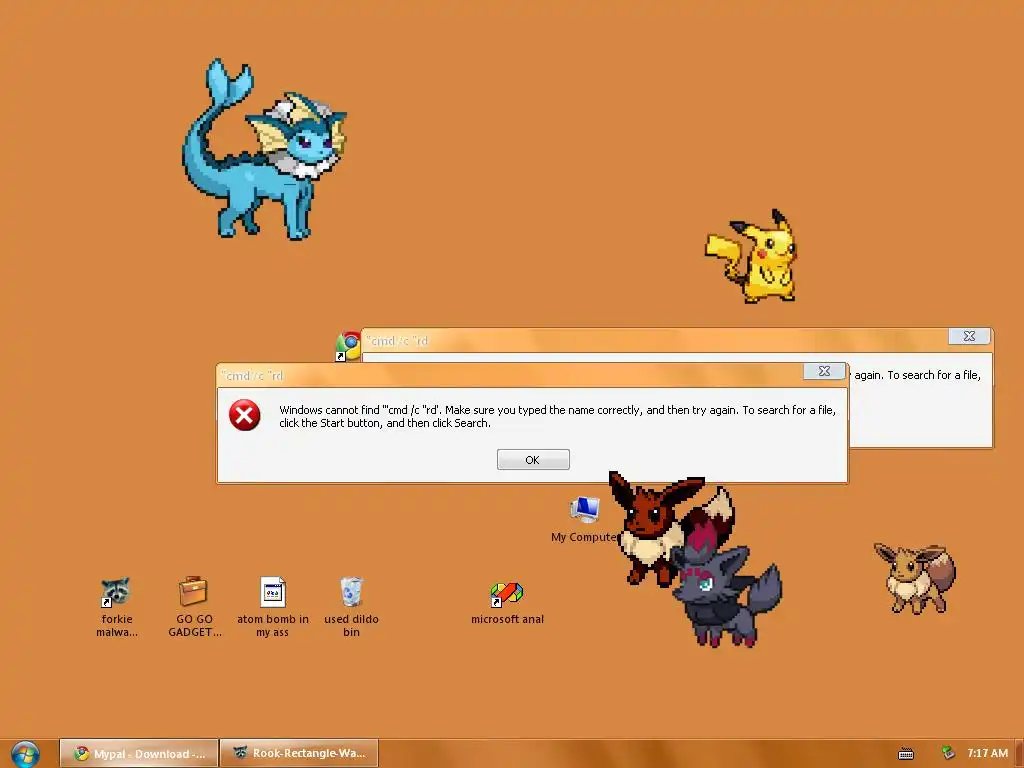Select the recycle bin desktop icon
The image size is (1024, 768).
[x=351, y=607]
